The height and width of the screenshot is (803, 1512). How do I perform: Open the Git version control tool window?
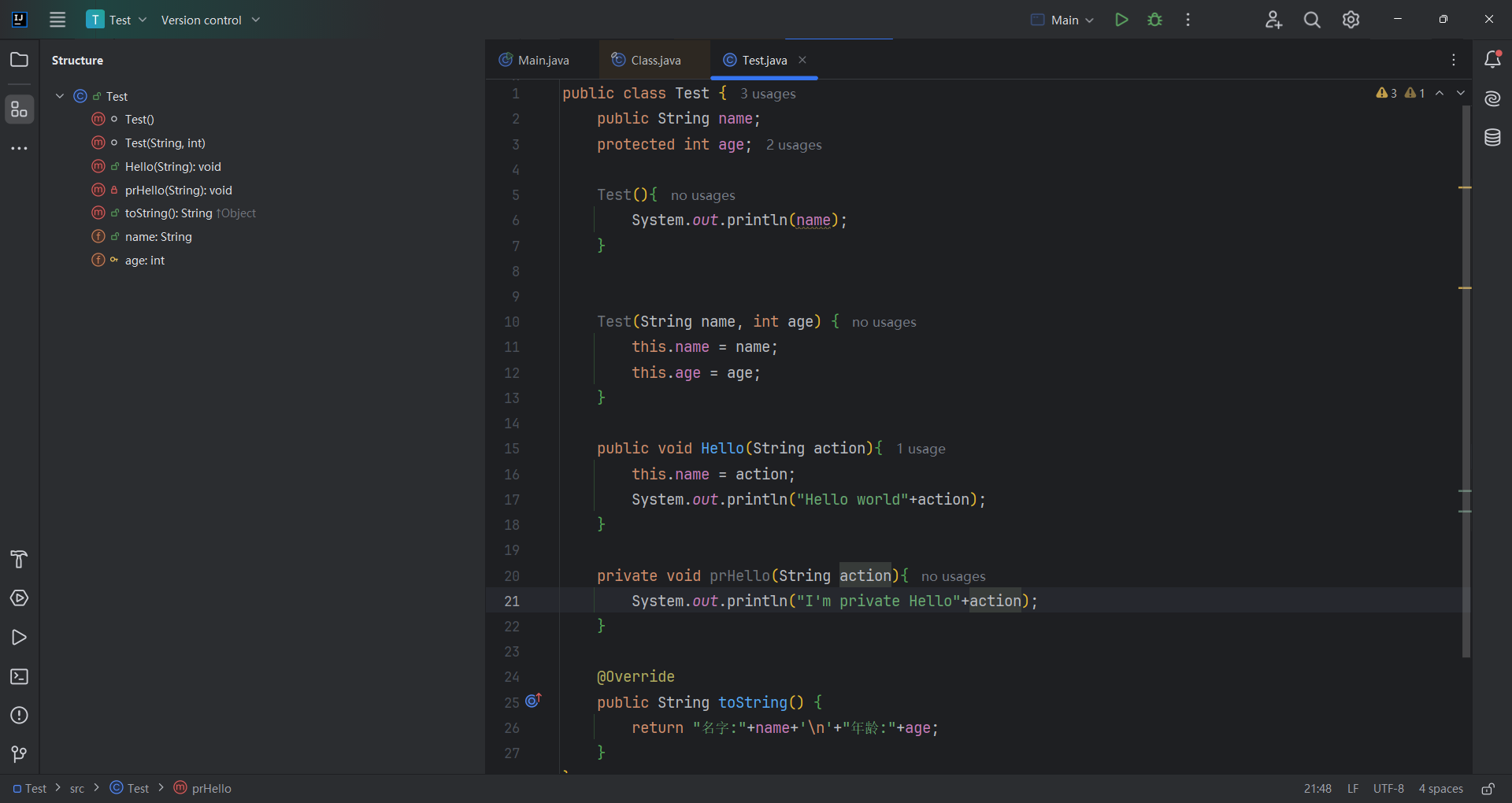click(x=19, y=754)
